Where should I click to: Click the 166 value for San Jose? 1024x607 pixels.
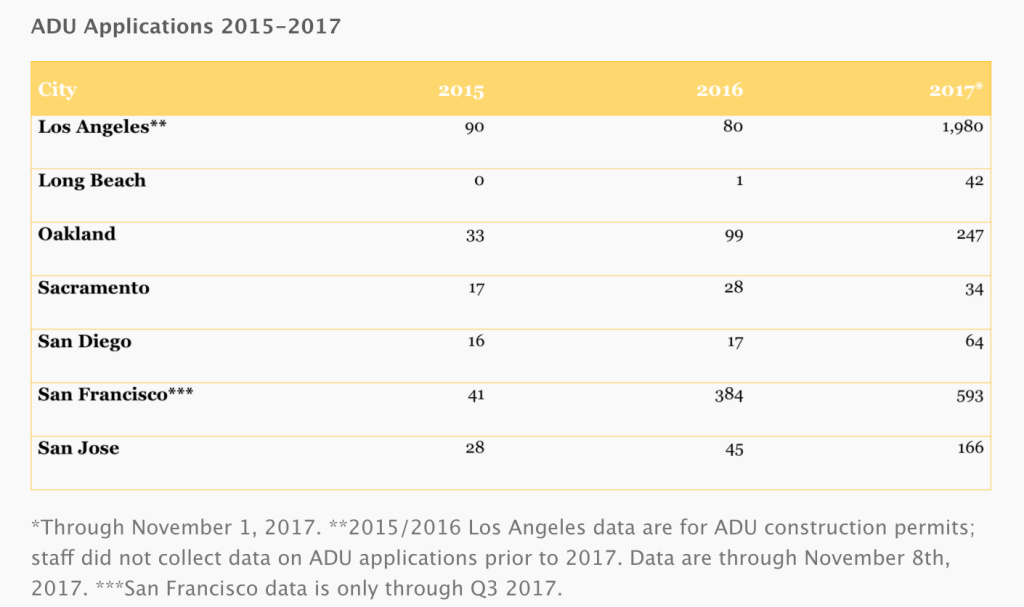point(969,448)
